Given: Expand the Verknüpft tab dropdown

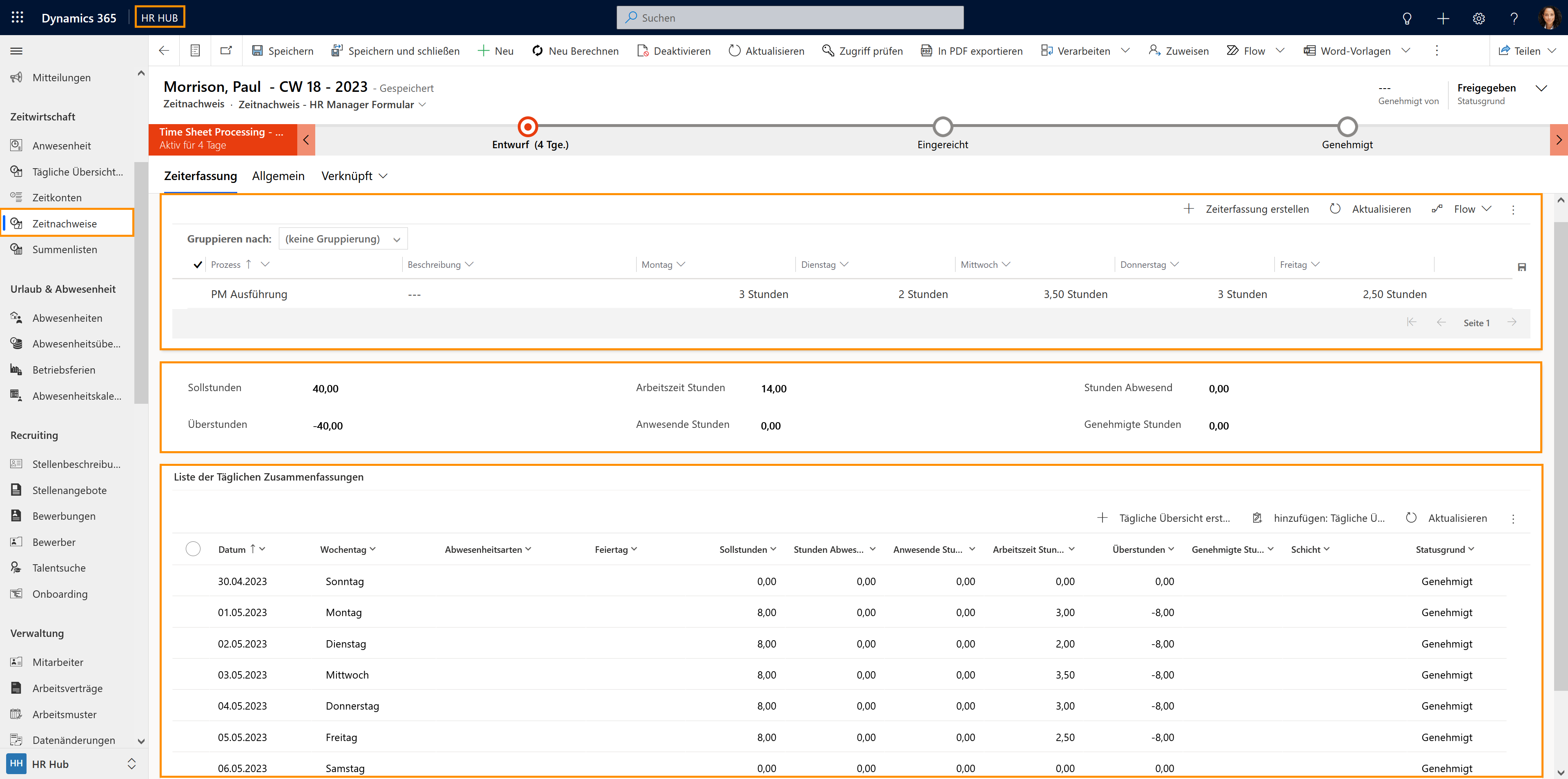Looking at the screenshot, I should tap(383, 176).
